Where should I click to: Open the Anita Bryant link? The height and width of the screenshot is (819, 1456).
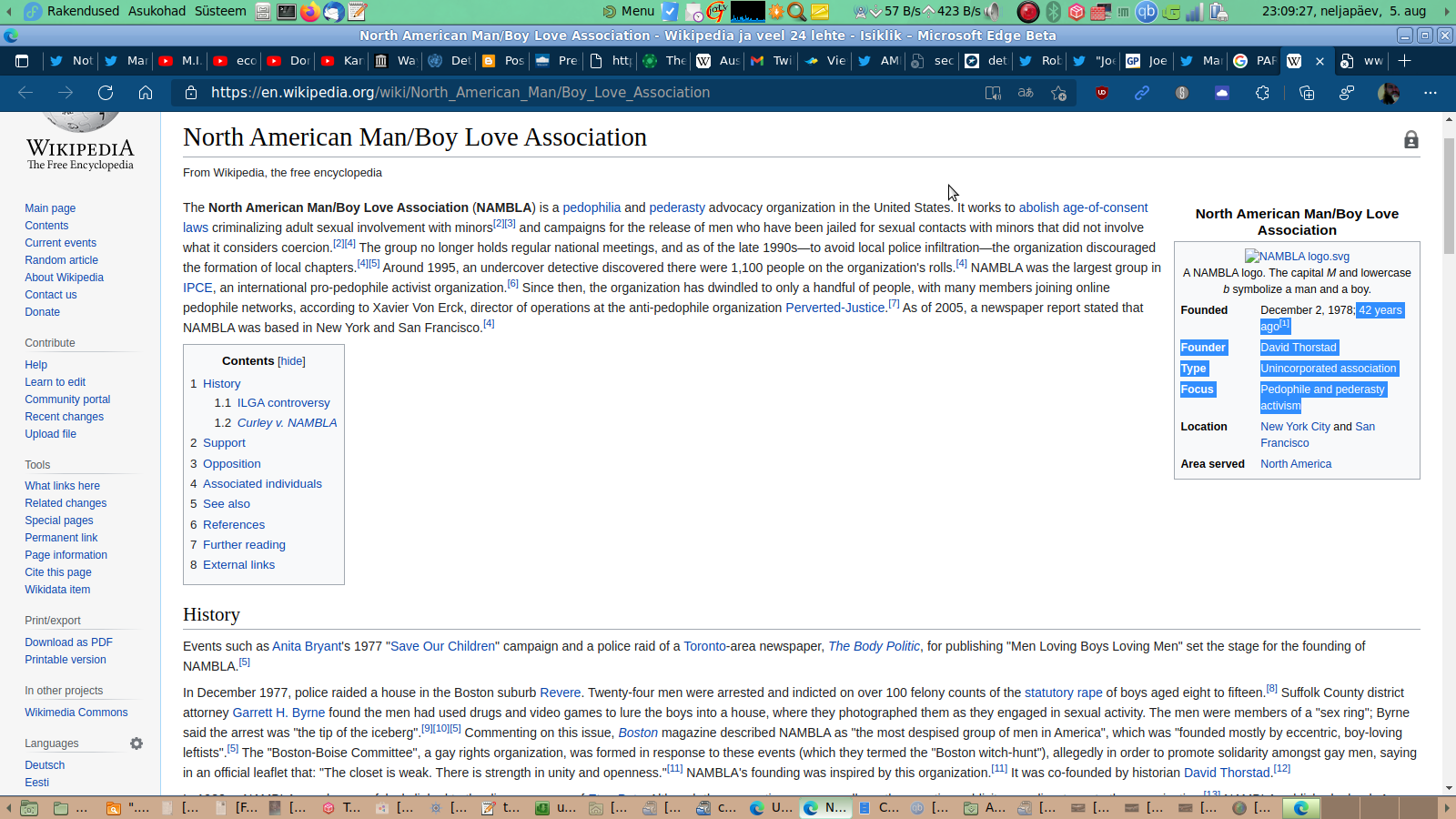pos(307,646)
